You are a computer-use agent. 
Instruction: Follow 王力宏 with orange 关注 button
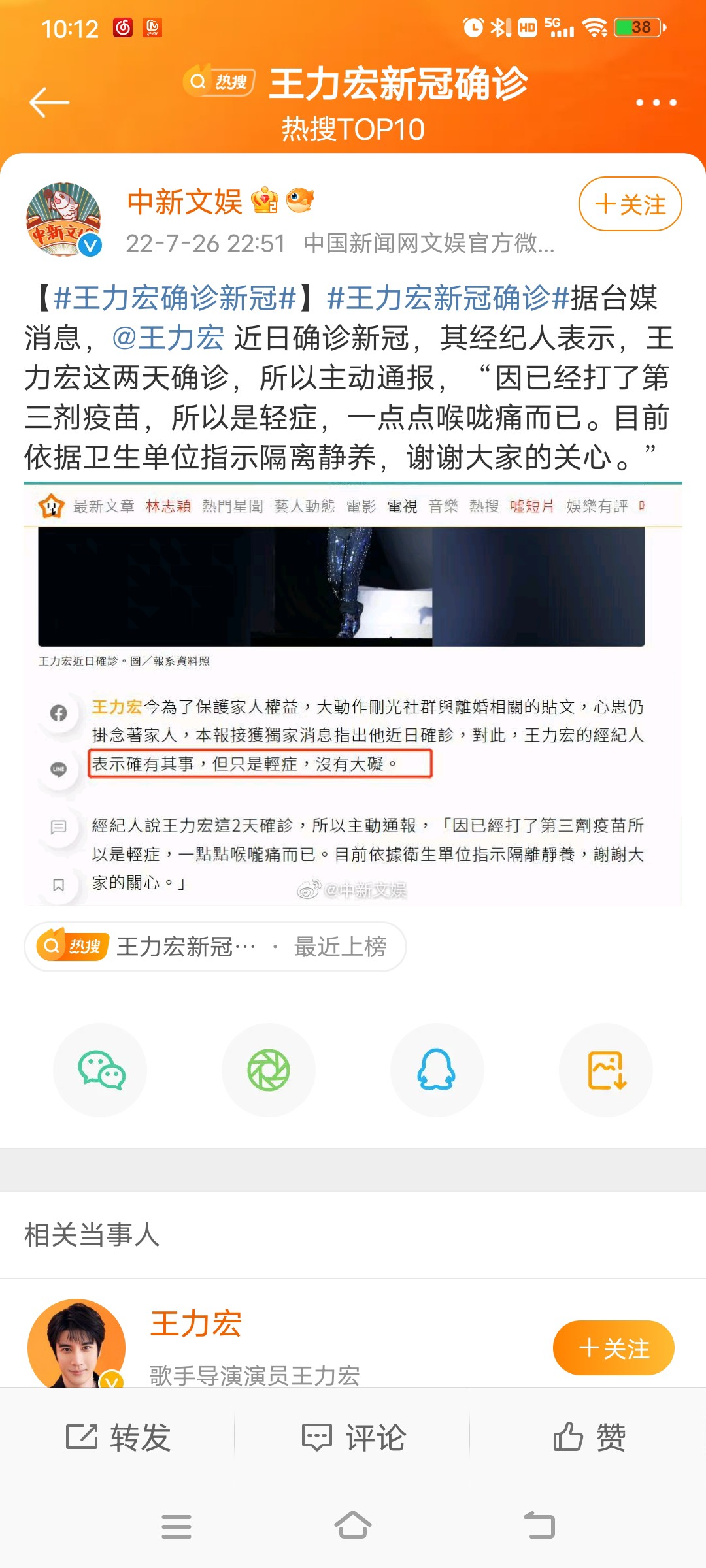(x=613, y=1348)
